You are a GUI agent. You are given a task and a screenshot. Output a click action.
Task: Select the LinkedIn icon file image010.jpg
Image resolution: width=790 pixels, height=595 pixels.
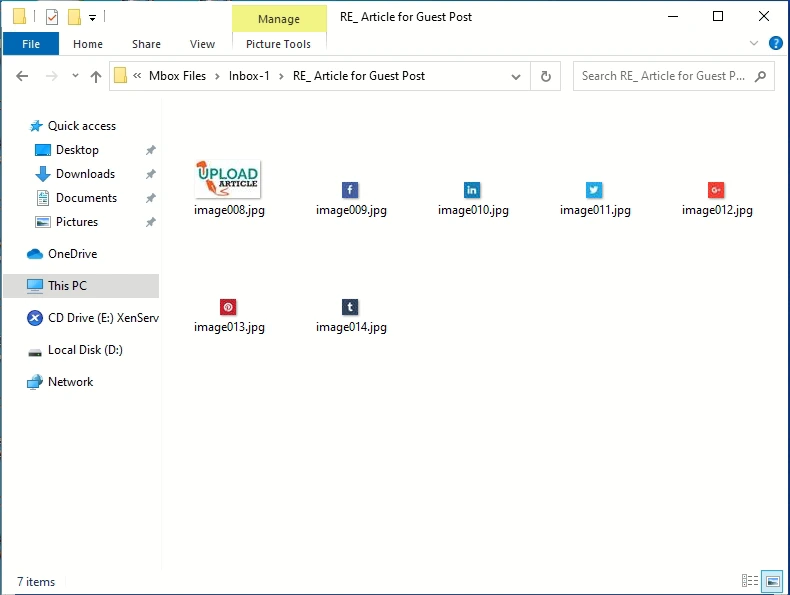(472, 190)
